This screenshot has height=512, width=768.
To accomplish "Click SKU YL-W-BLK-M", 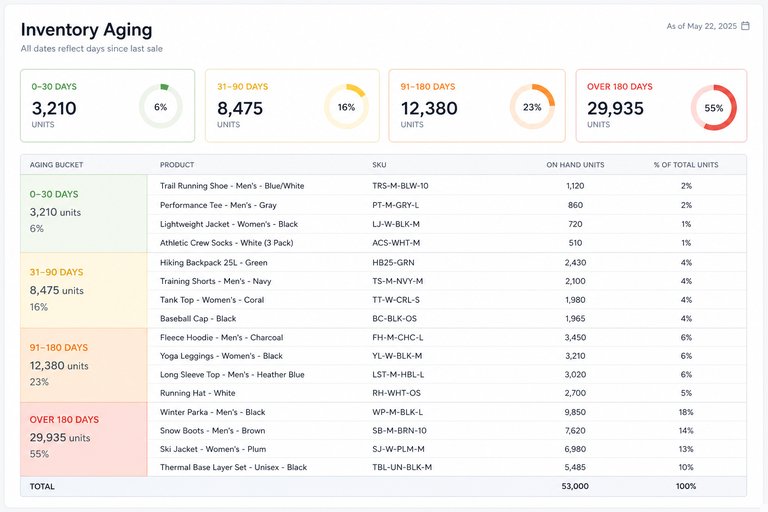I will click(x=397, y=356).
